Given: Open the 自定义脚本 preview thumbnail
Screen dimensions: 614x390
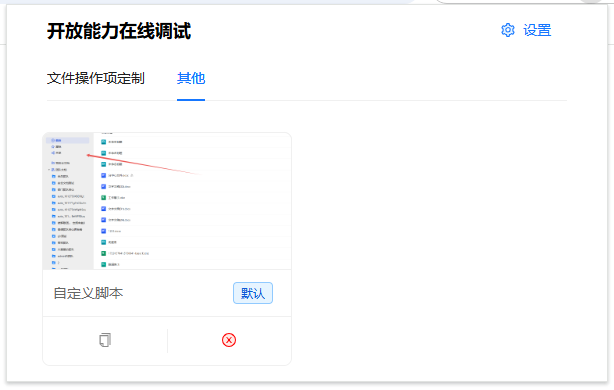Looking at the screenshot, I should (x=167, y=201).
